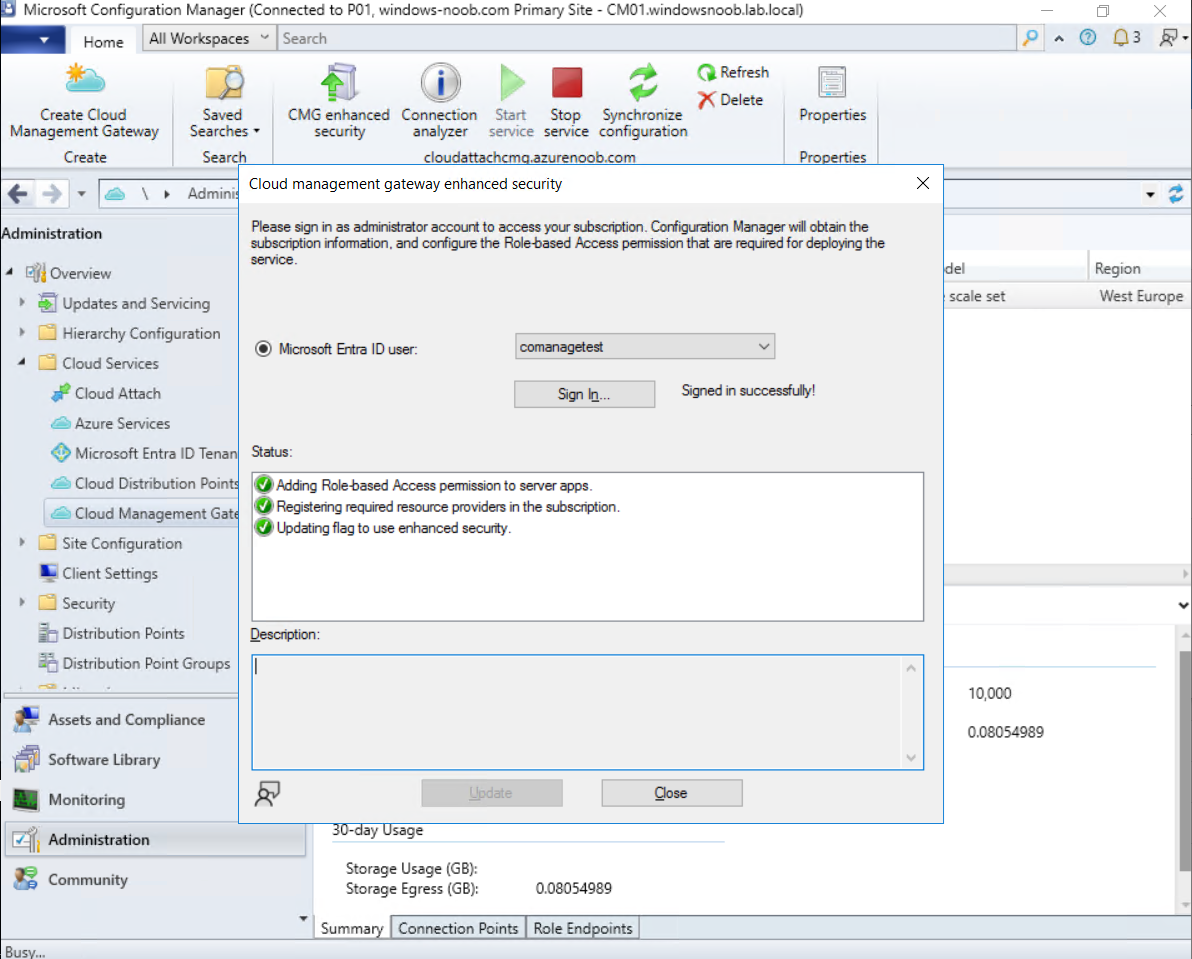
Task: Open Saved Searches in ribbon
Action: [224, 103]
